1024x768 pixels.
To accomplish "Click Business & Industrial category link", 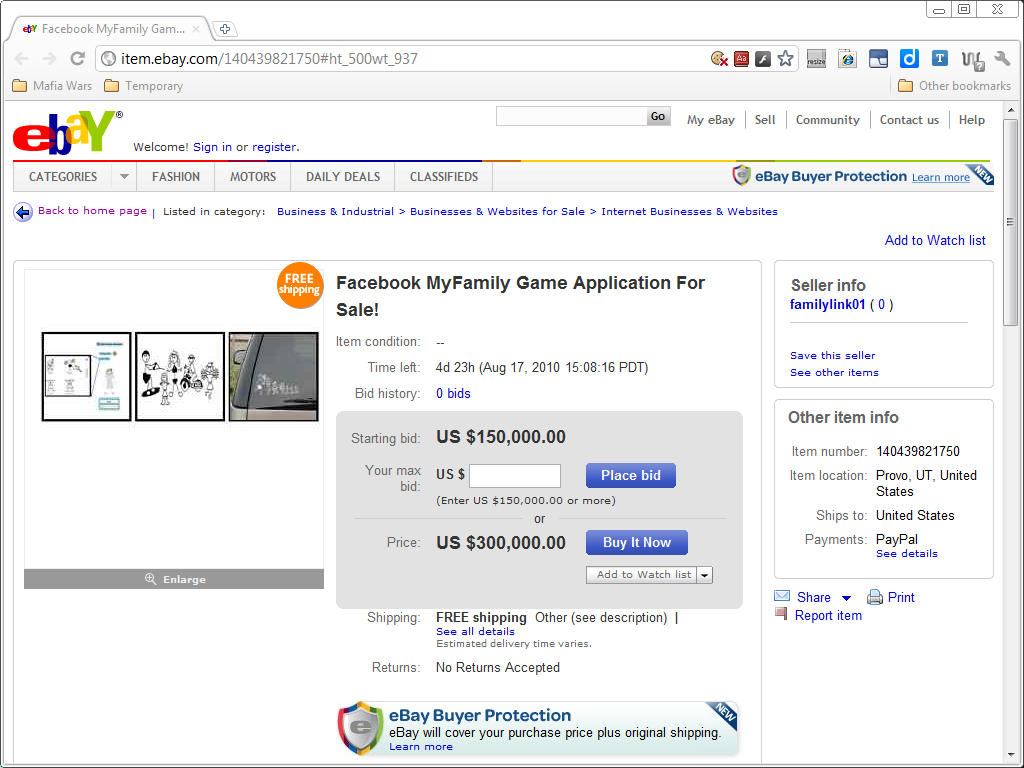I will tap(335, 212).
